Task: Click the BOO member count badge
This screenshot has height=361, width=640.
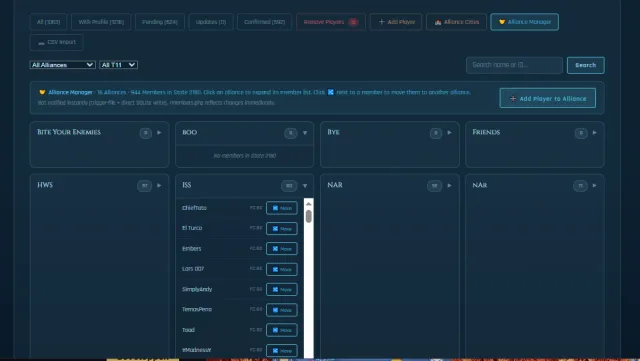Action: tap(291, 133)
